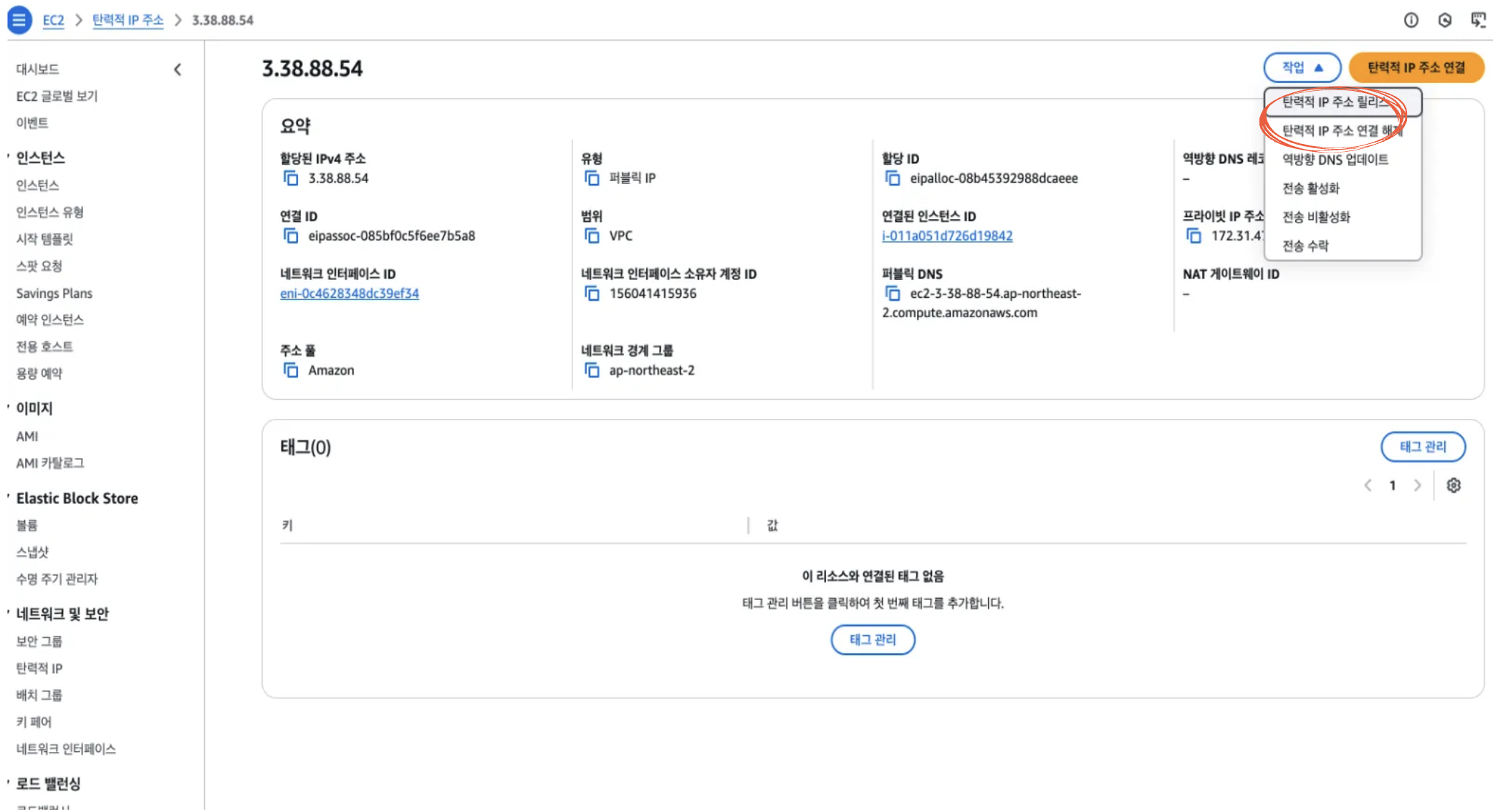This screenshot has width=1493, height=812.
Task: Copy the network border group ap-northeast-2
Action: pos(592,370)
